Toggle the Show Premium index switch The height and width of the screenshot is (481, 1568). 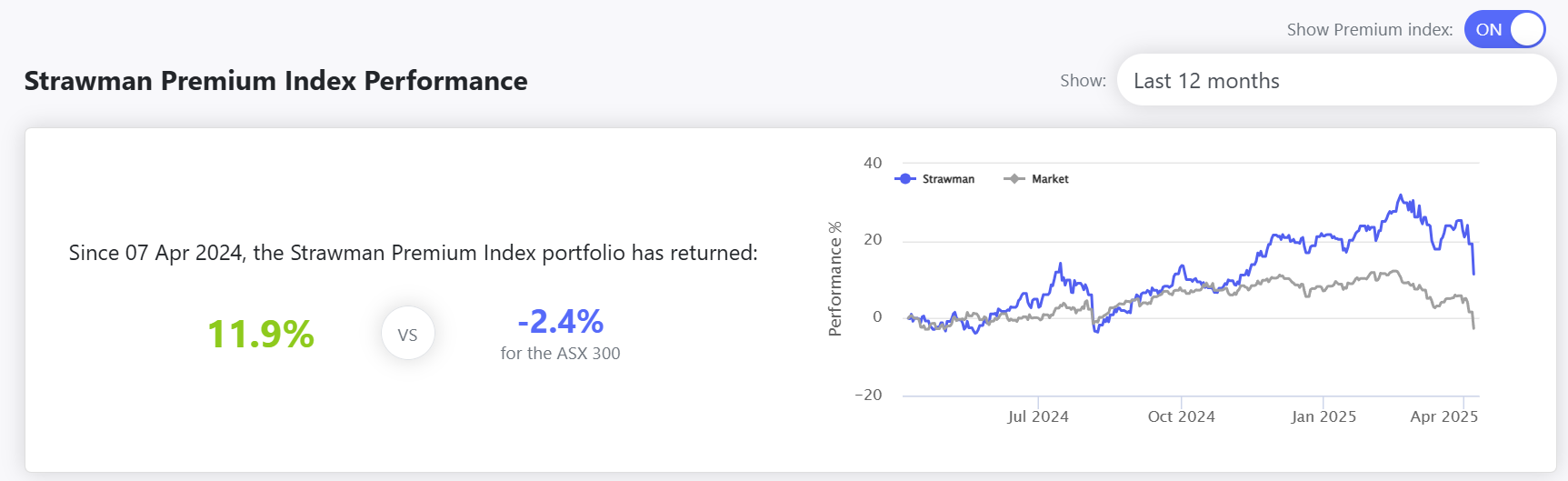[x=1504, y=30]
